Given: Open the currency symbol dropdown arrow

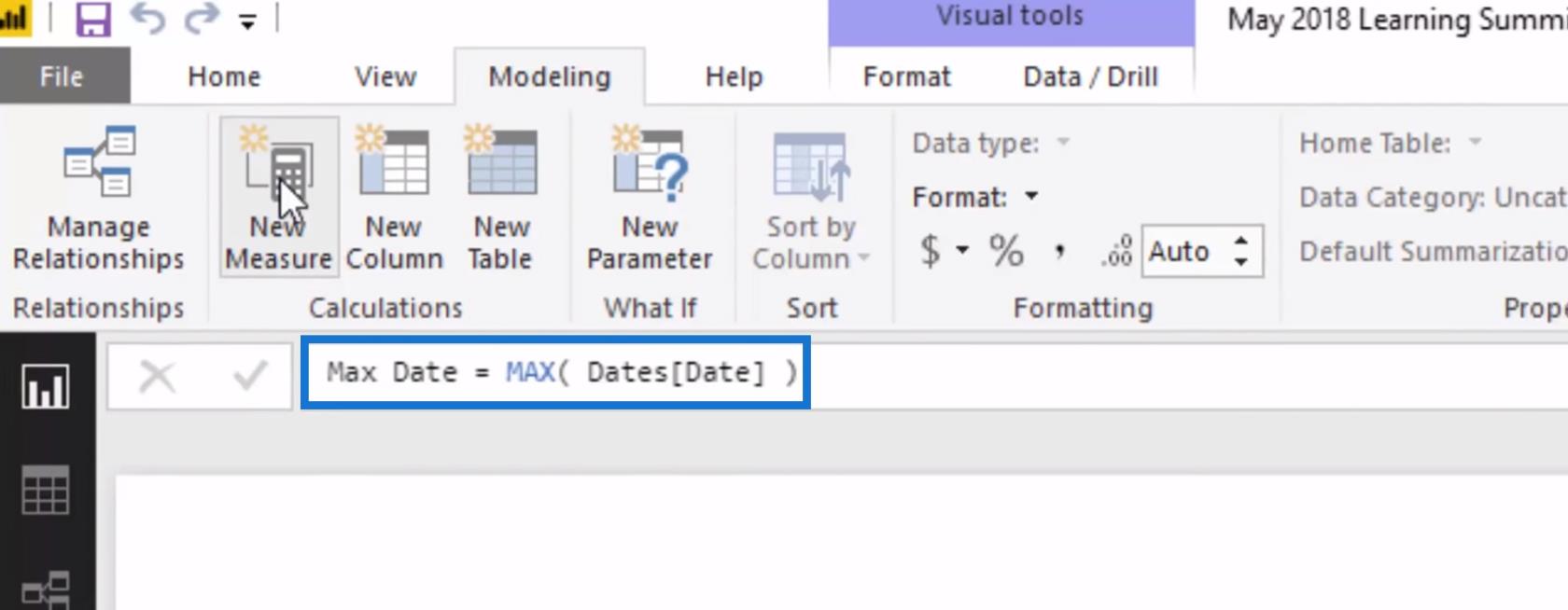Looking at the screenshot, I should 961,251.
